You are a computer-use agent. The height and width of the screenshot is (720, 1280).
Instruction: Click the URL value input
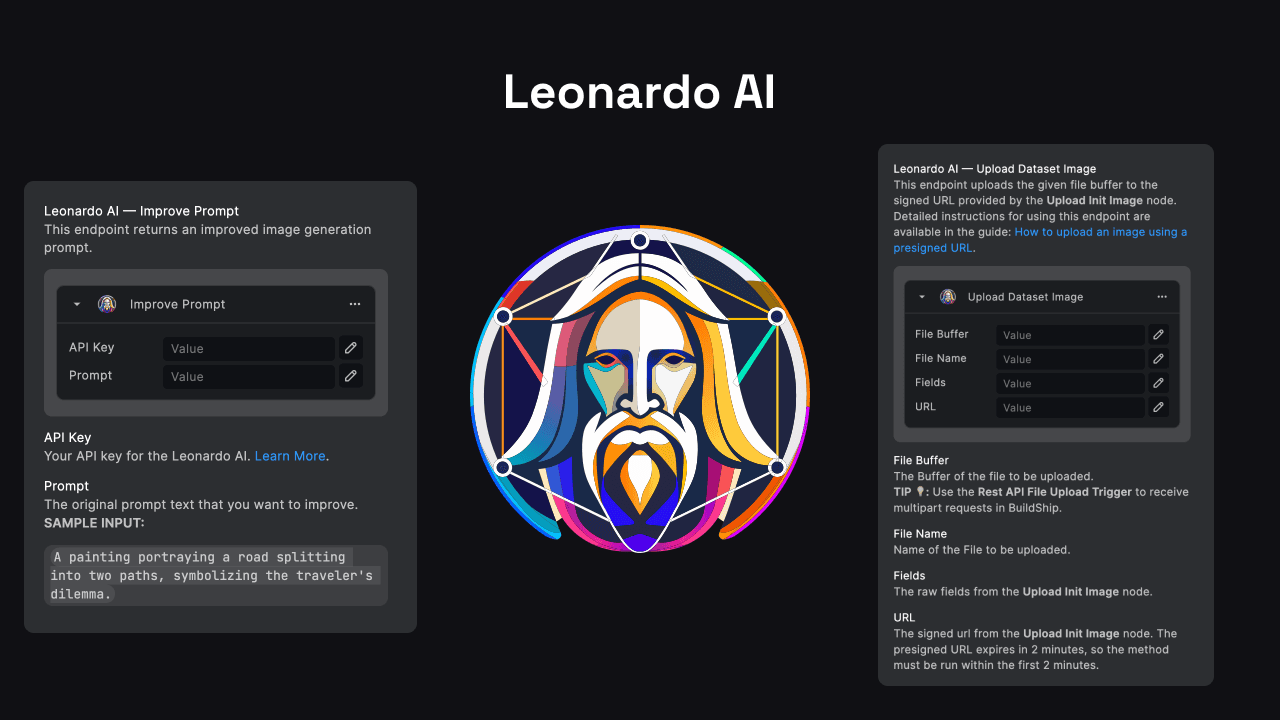point(1070,407)
